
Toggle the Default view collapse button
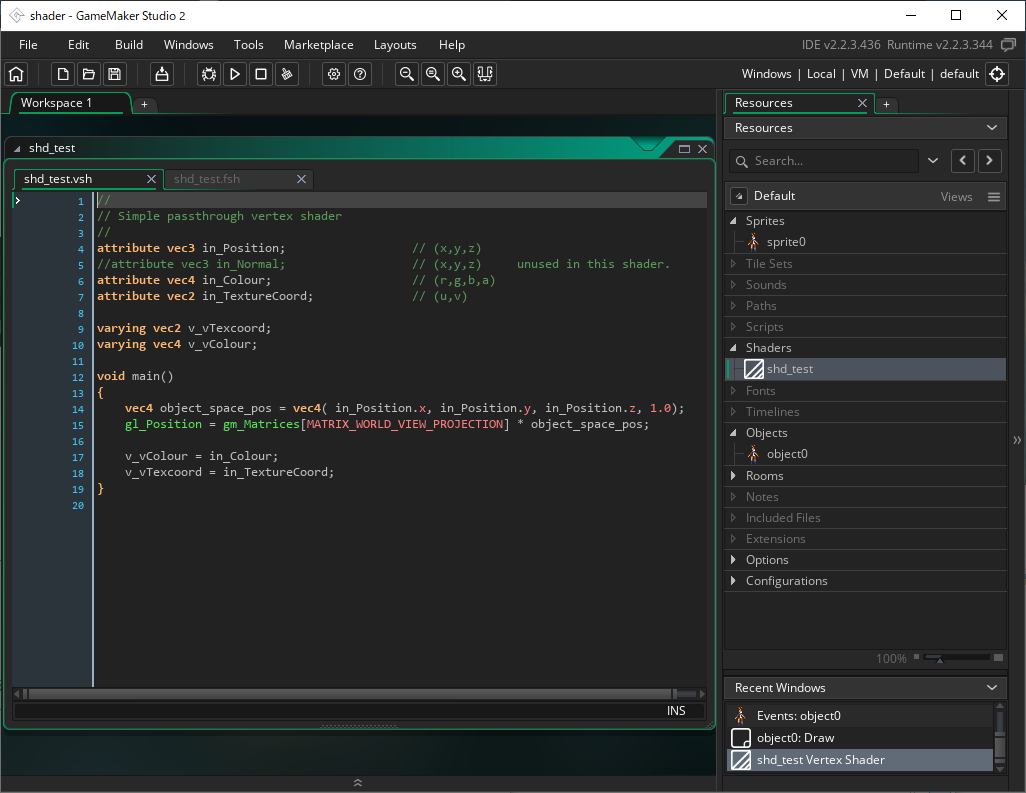(x=738, y=196)
